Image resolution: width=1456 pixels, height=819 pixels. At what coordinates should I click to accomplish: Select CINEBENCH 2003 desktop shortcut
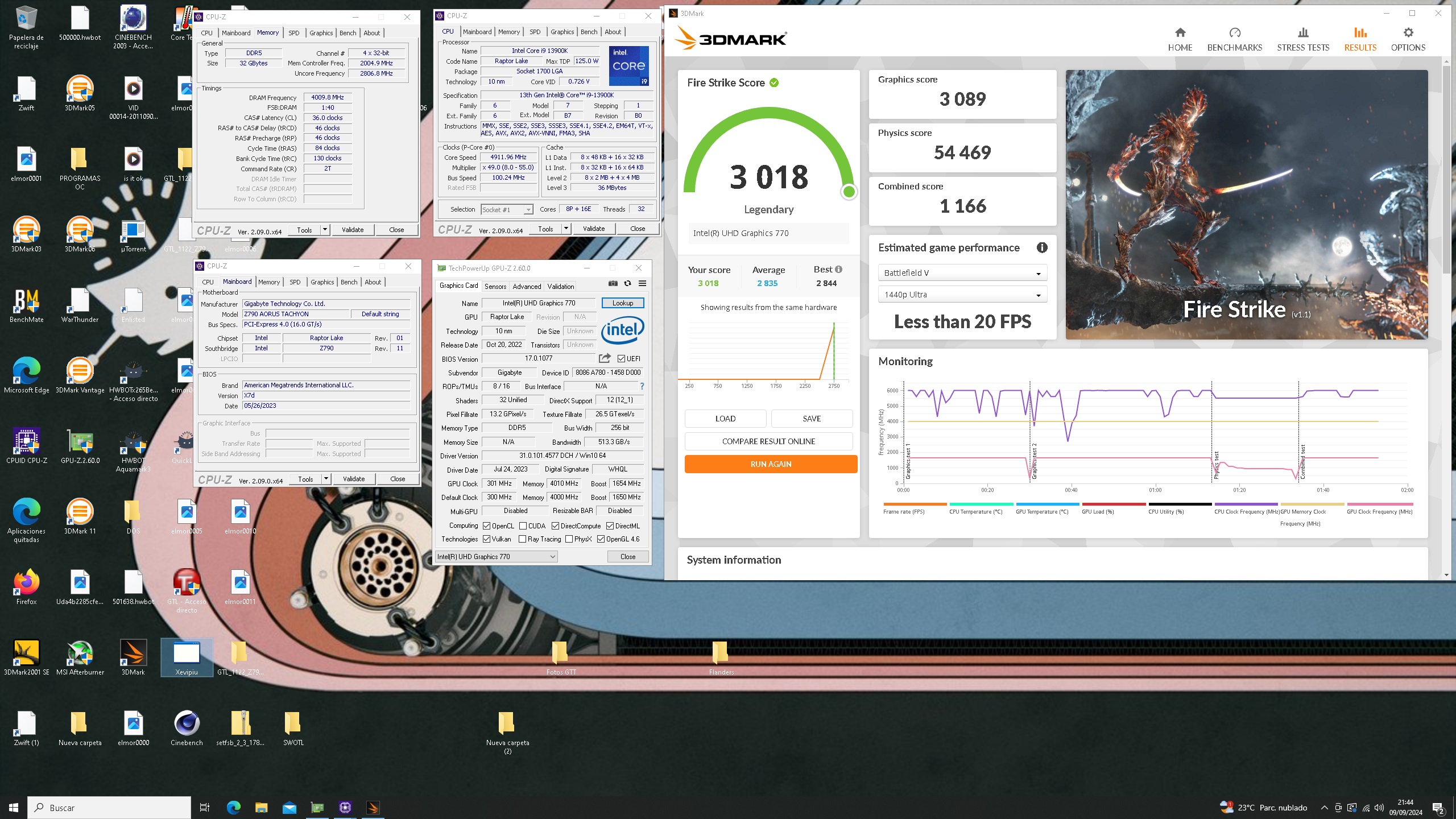coord(133,27)
